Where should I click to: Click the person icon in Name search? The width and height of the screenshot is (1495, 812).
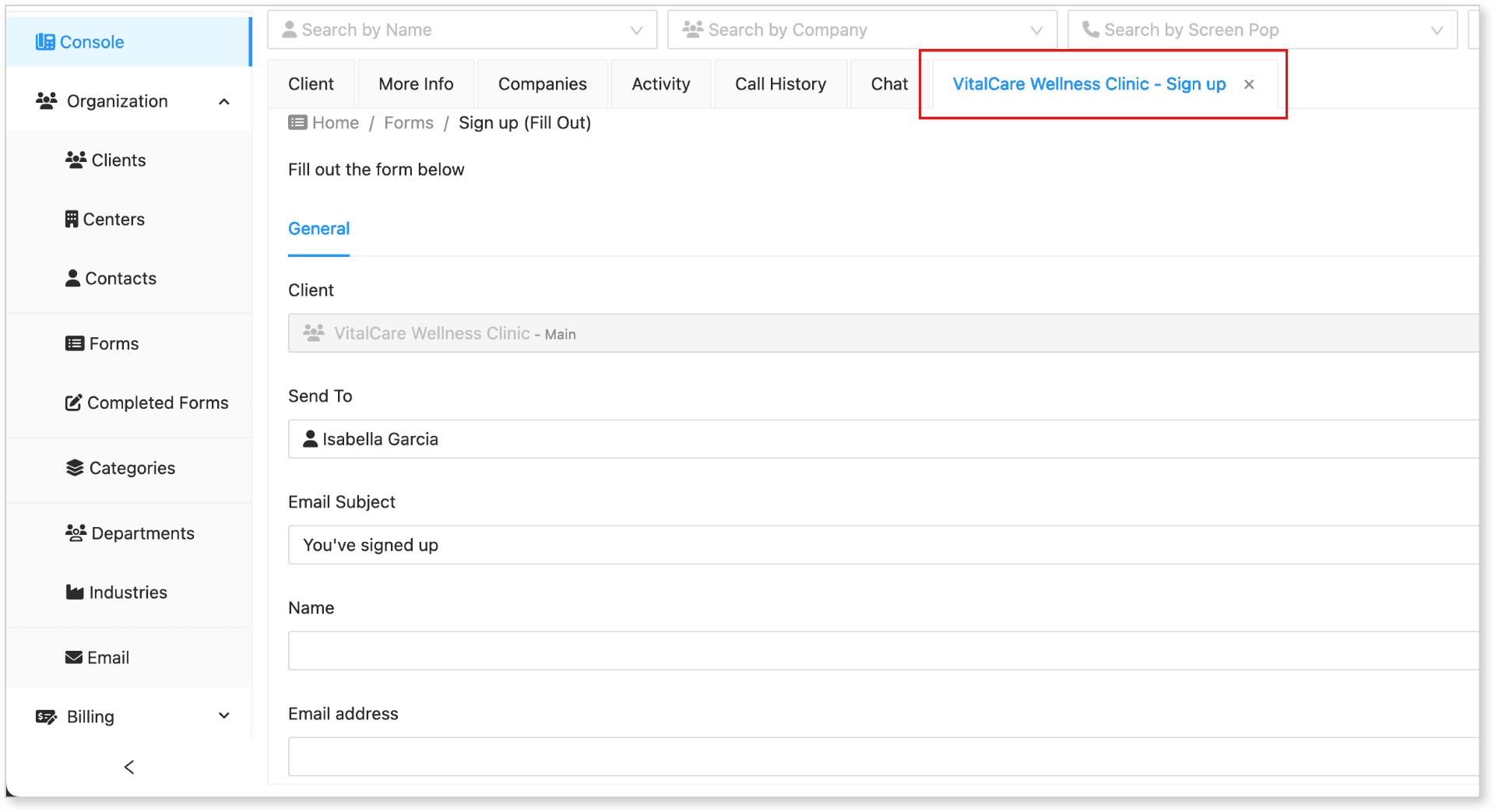pos(290,30)
